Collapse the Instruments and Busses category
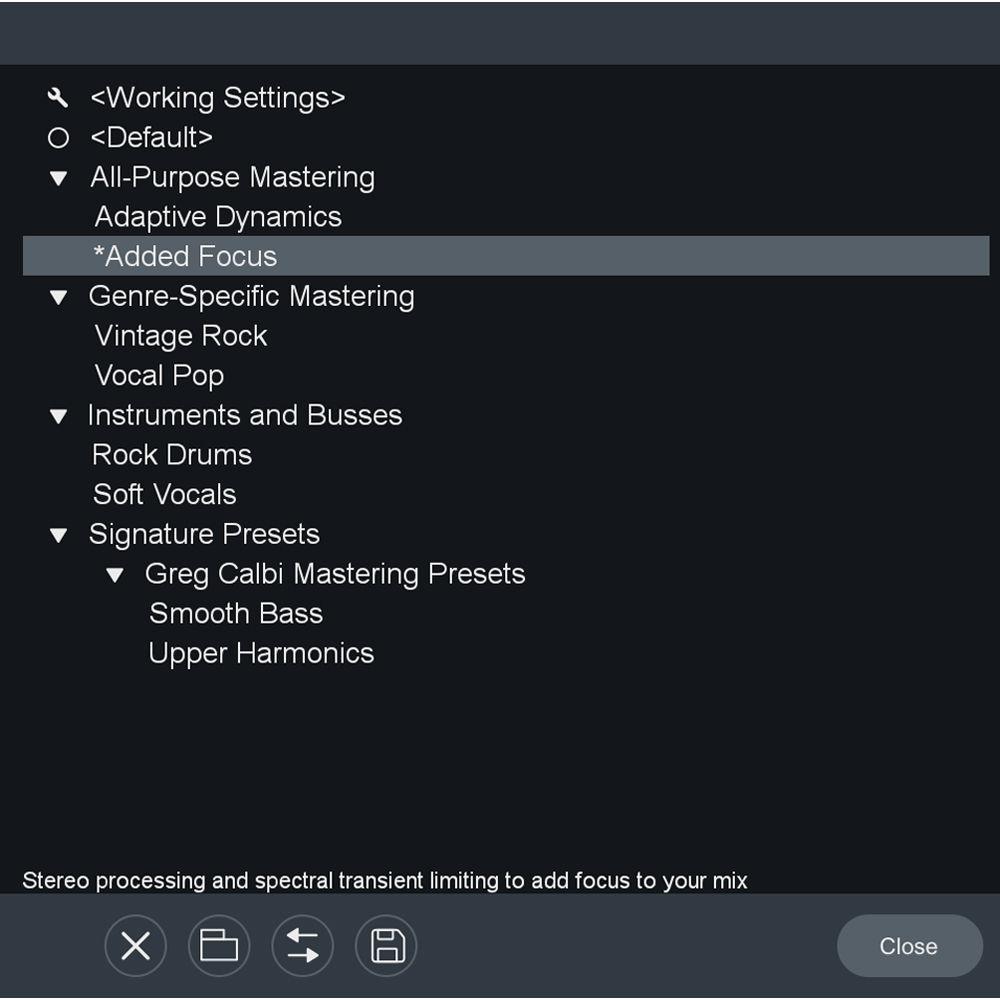This screenshot has height=1000, width=1000. (x=58, y=415)
